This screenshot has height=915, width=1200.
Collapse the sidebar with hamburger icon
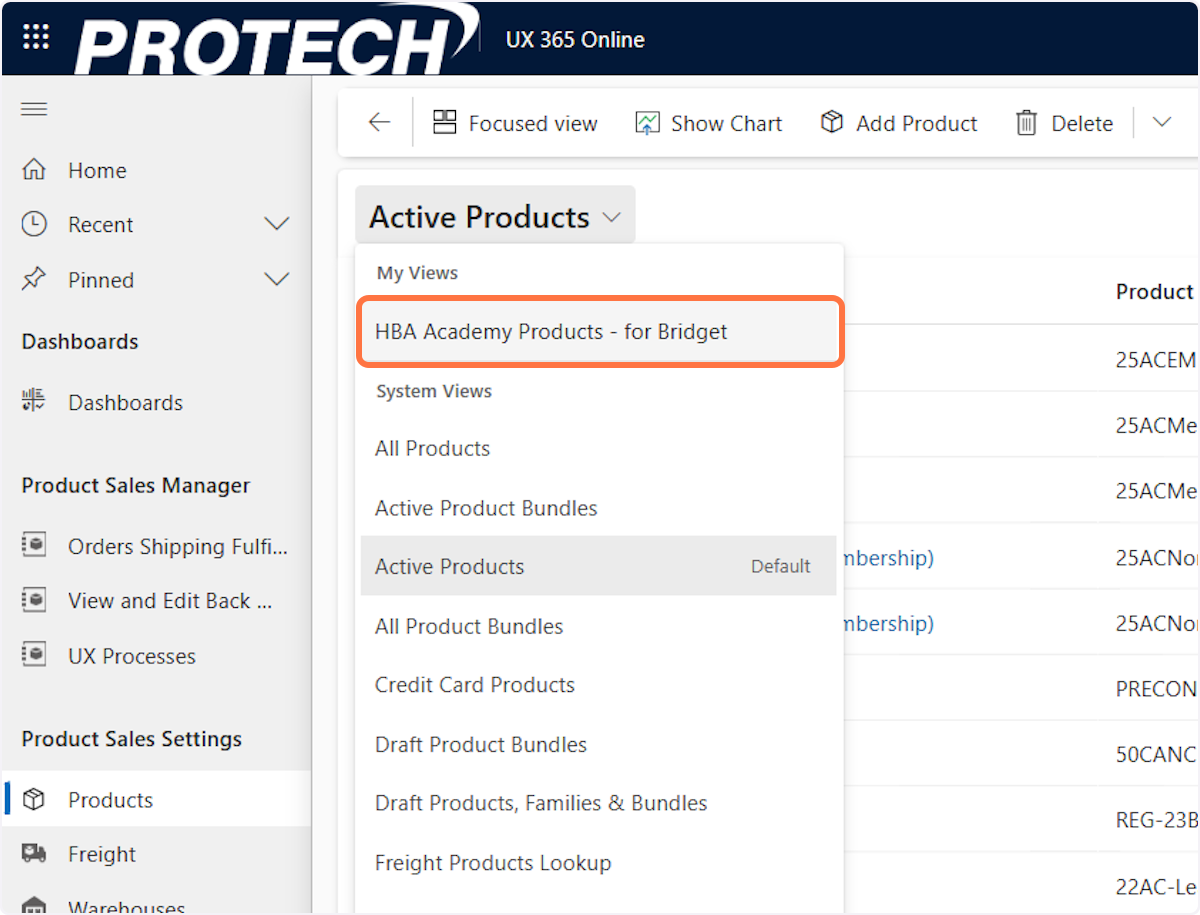pyautogui.click(x=34, y=109)
